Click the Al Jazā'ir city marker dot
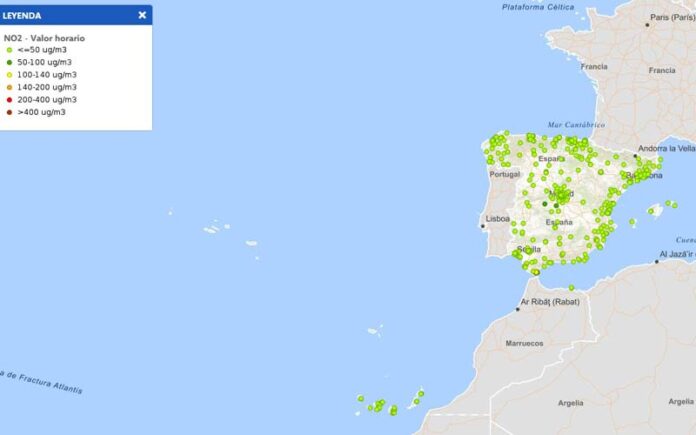This screenshot has height=435, width=696. click(x=657, y=261)
